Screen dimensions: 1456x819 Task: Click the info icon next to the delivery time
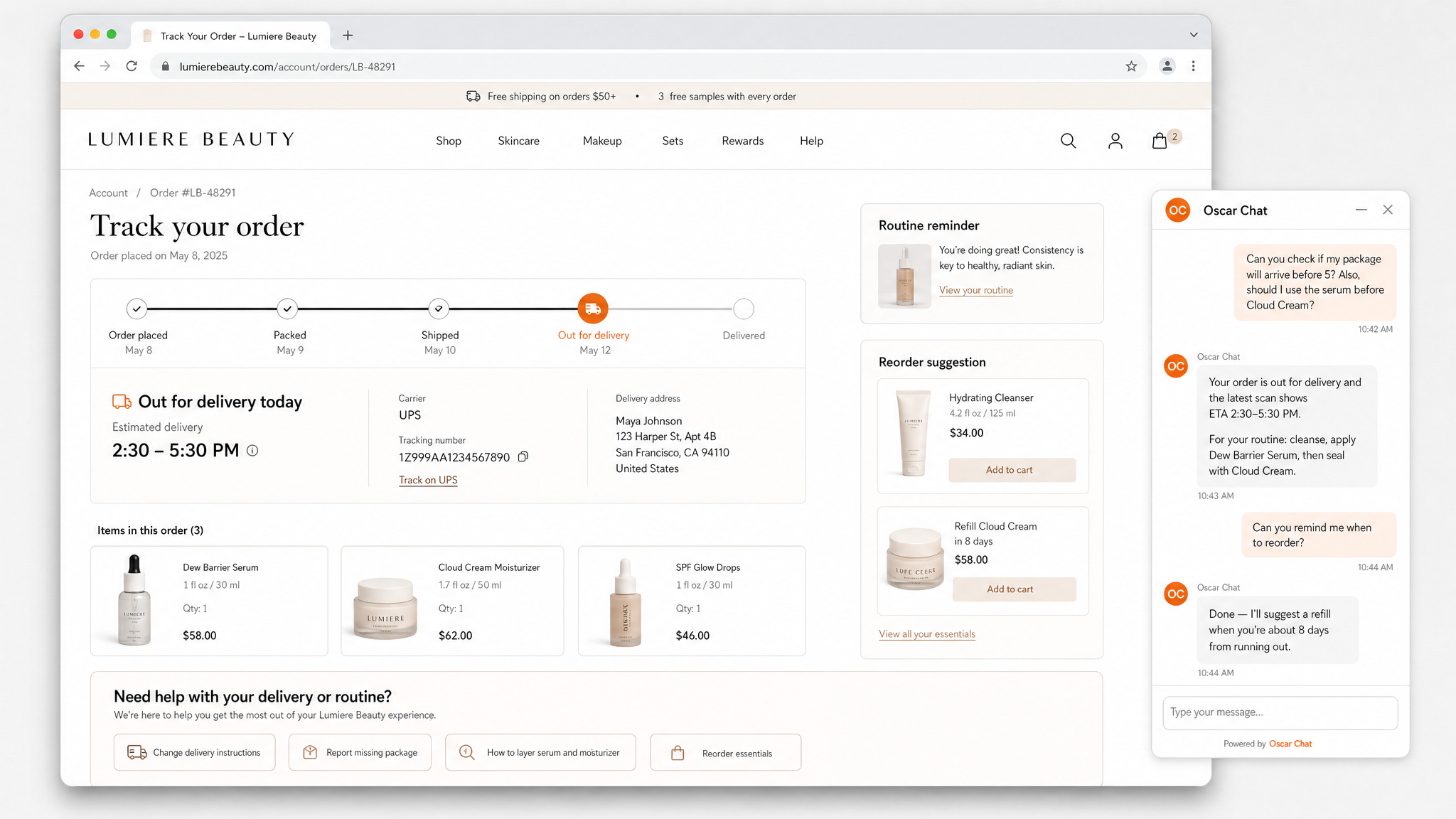coord(252,450)
